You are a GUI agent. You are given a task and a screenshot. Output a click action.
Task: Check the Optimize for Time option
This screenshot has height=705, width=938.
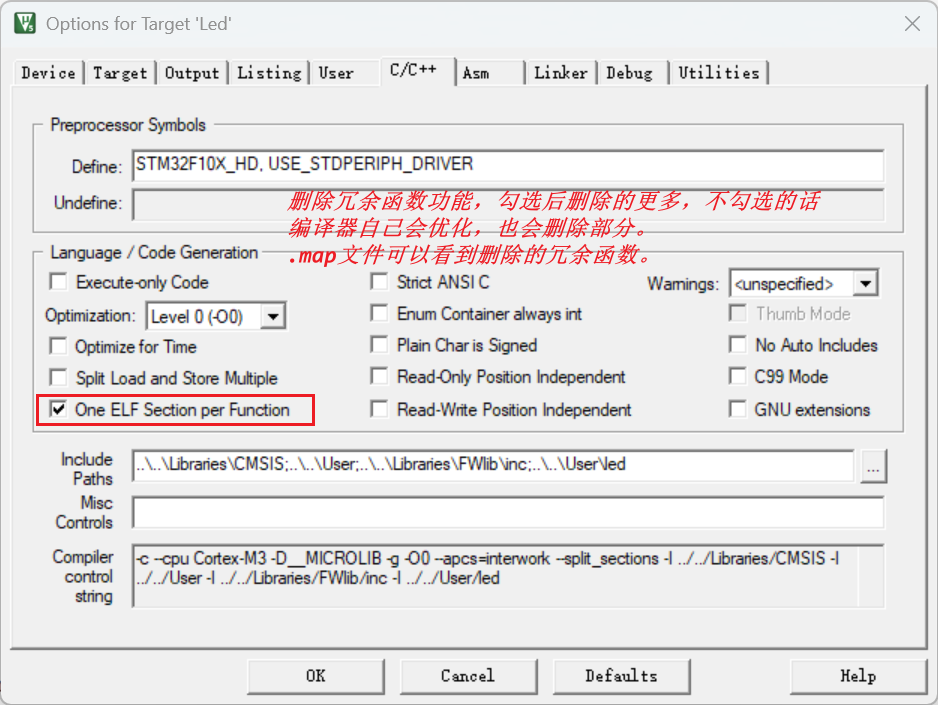pos(60,347)
